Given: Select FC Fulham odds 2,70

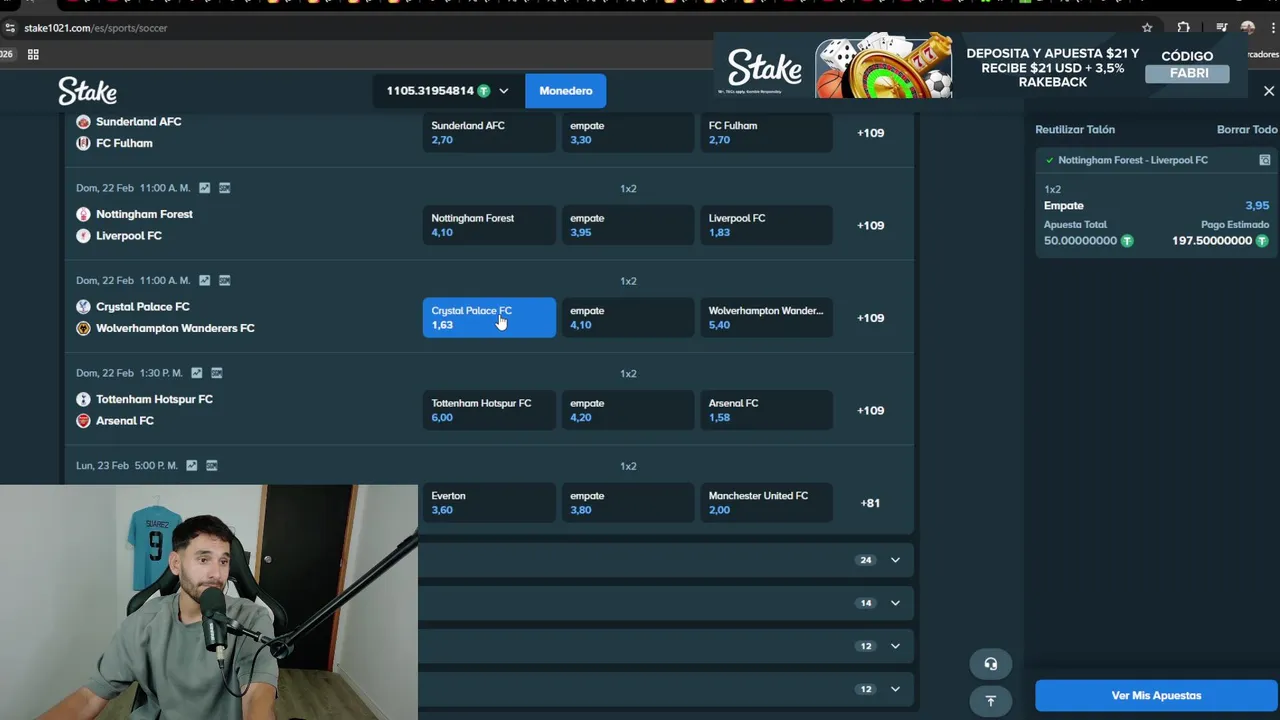Looking at the screenshot, I should pos(766,133).
